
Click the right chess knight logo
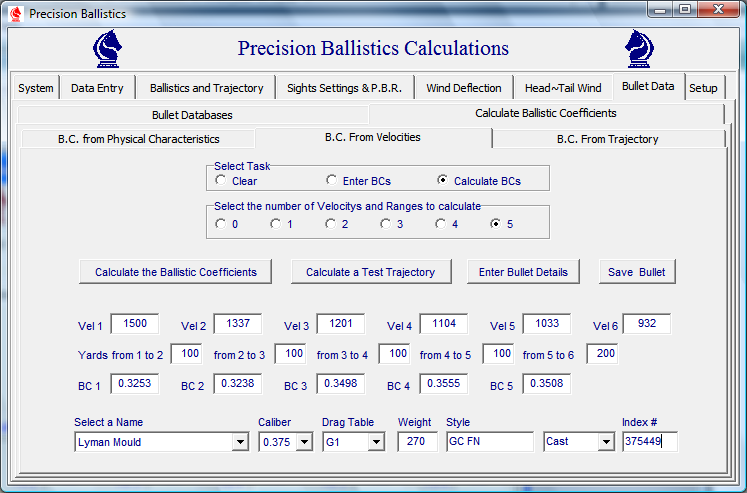[x=640, y=48]
